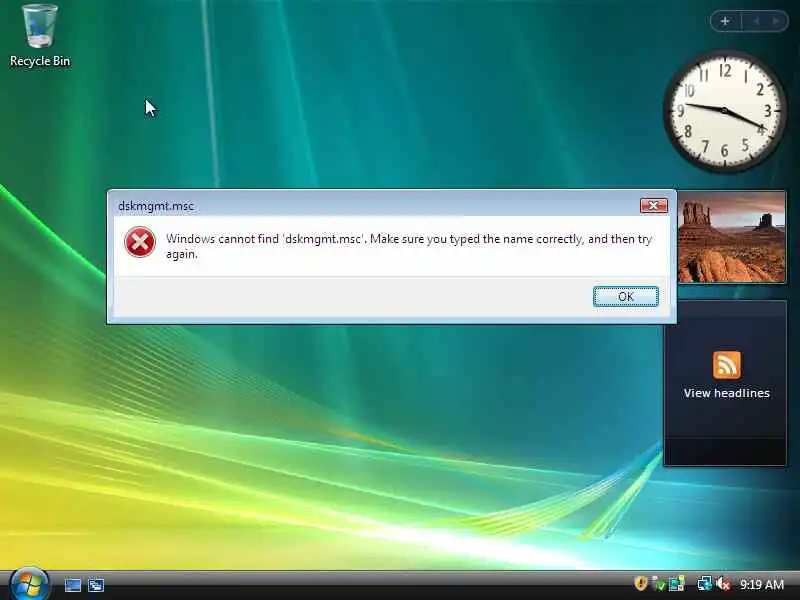Screen dimensions: 800x600
Task: Click the analog clock gadget
Action: click(x=724, y=110)
